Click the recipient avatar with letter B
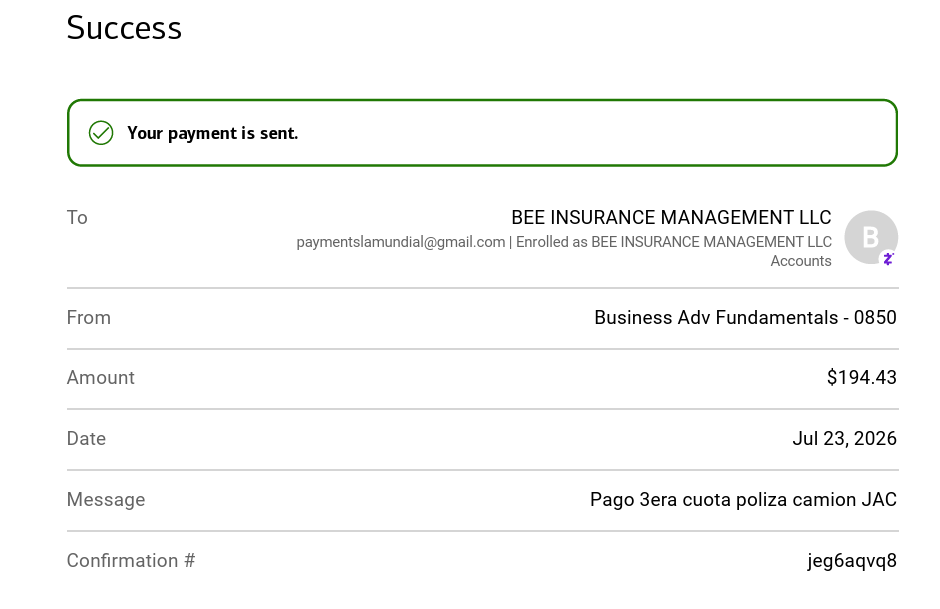The image size is (940, 609). (871, 237)
